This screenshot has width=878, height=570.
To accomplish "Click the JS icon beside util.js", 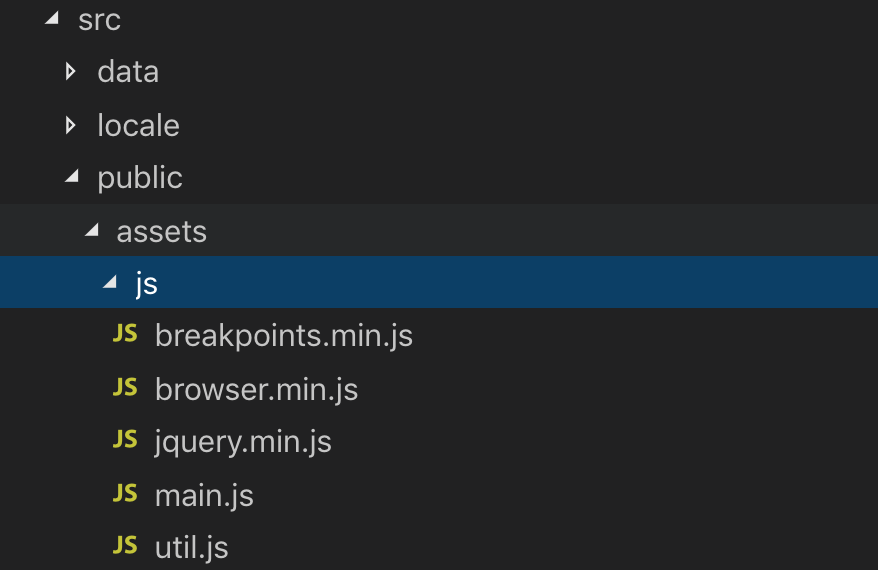I will [125, 545].
